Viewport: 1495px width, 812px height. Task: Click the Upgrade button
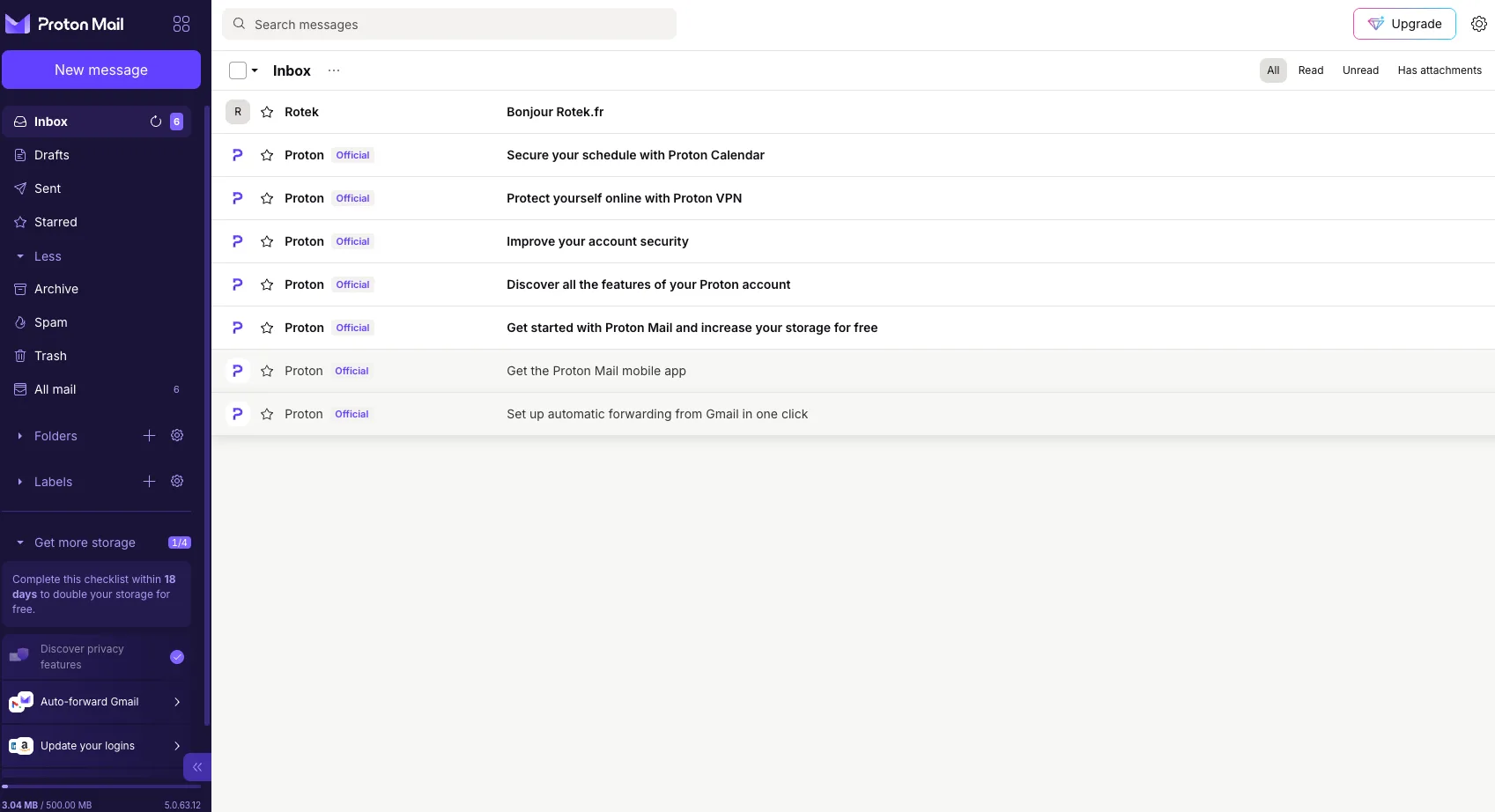coord(1404,24)
